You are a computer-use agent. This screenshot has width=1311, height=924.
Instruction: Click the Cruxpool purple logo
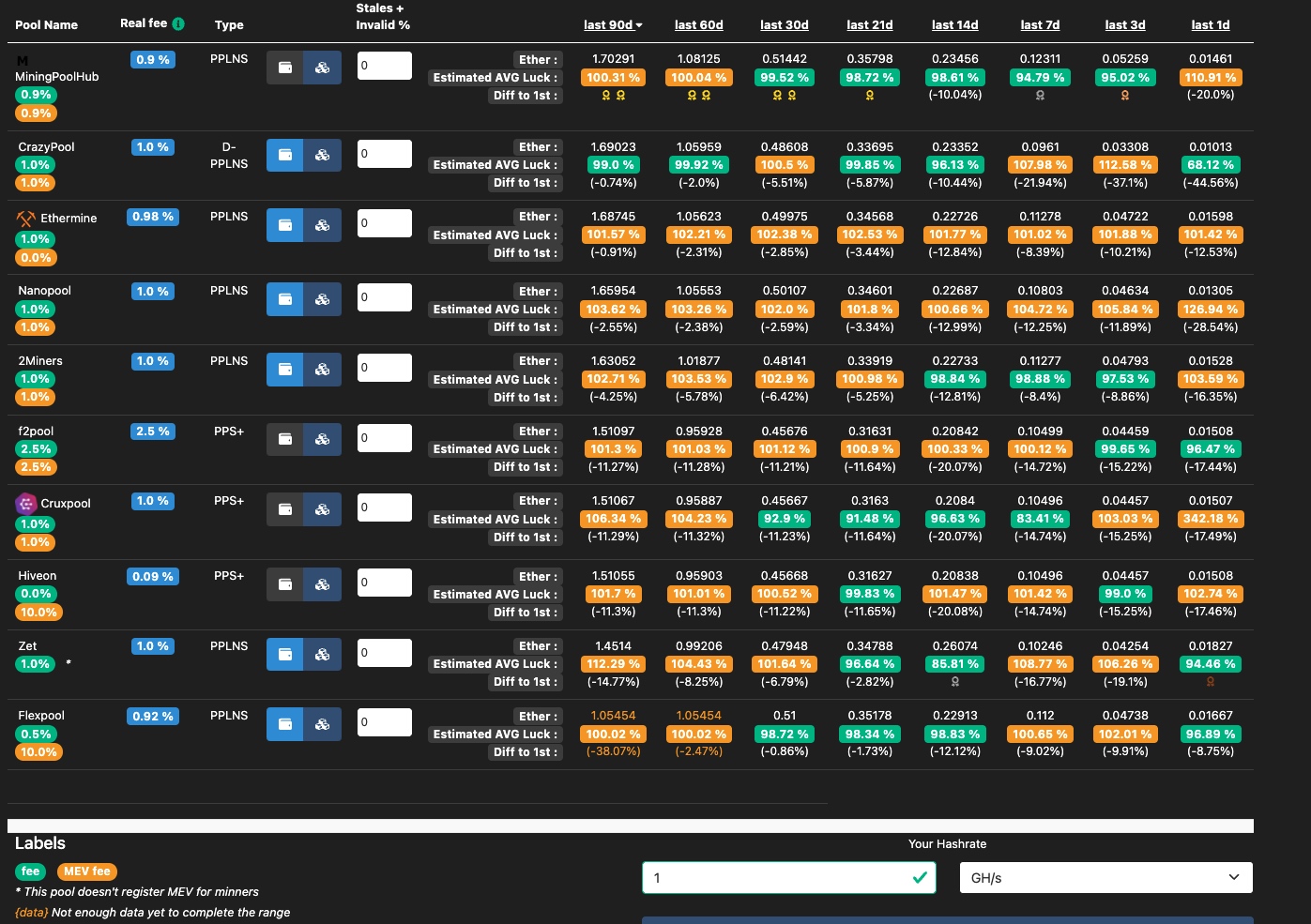[x=26, y=503]
